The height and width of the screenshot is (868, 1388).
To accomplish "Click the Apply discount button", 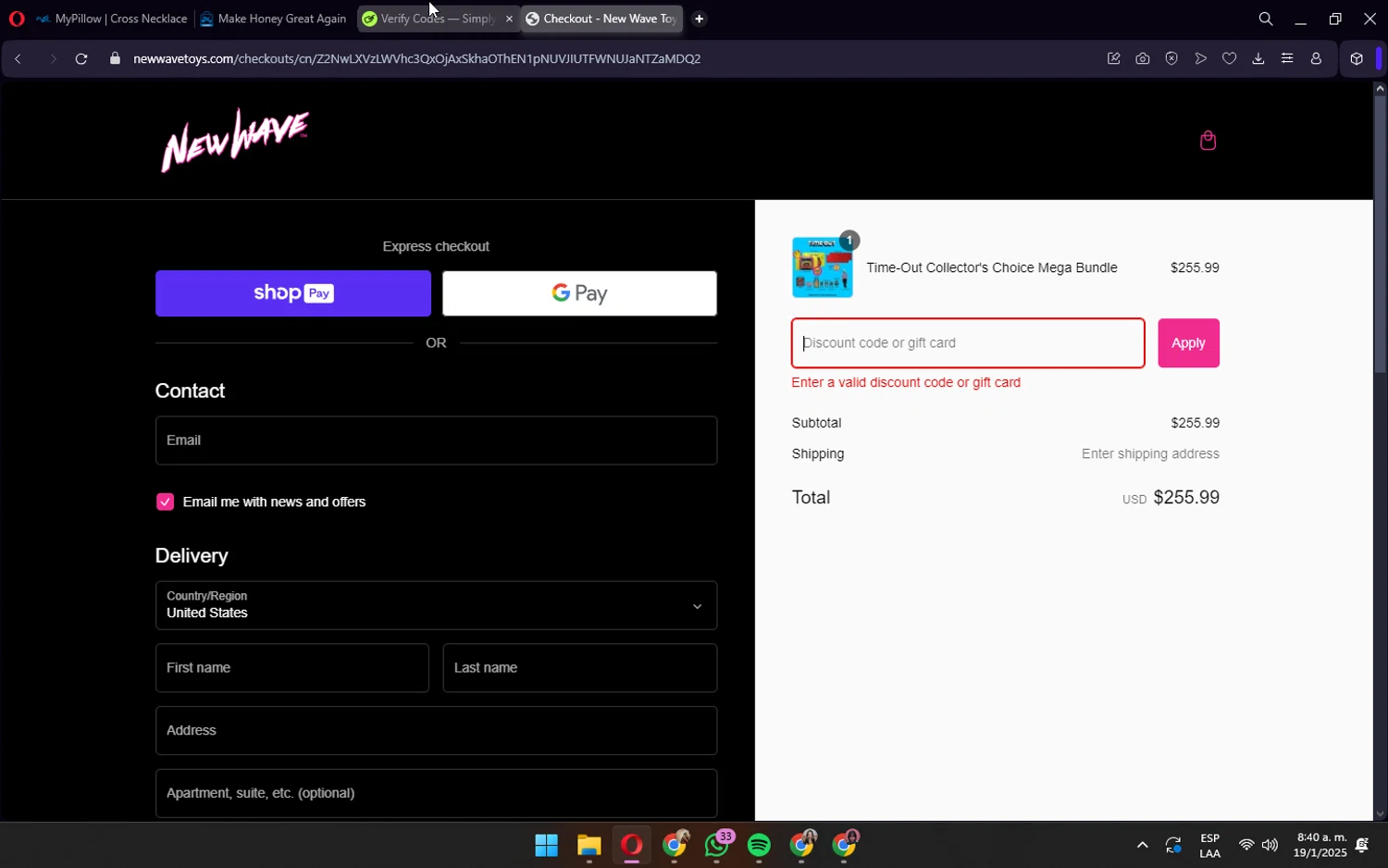I will 1188,343.
